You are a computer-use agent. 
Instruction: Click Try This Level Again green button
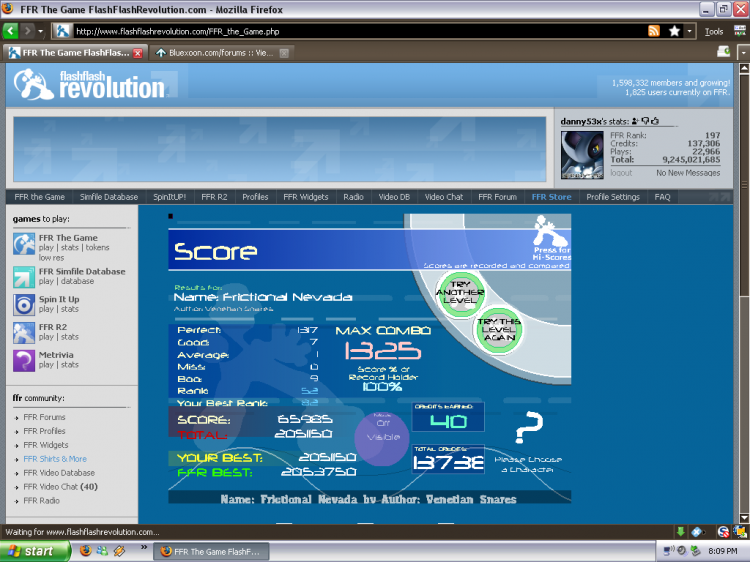pos(499,330)
